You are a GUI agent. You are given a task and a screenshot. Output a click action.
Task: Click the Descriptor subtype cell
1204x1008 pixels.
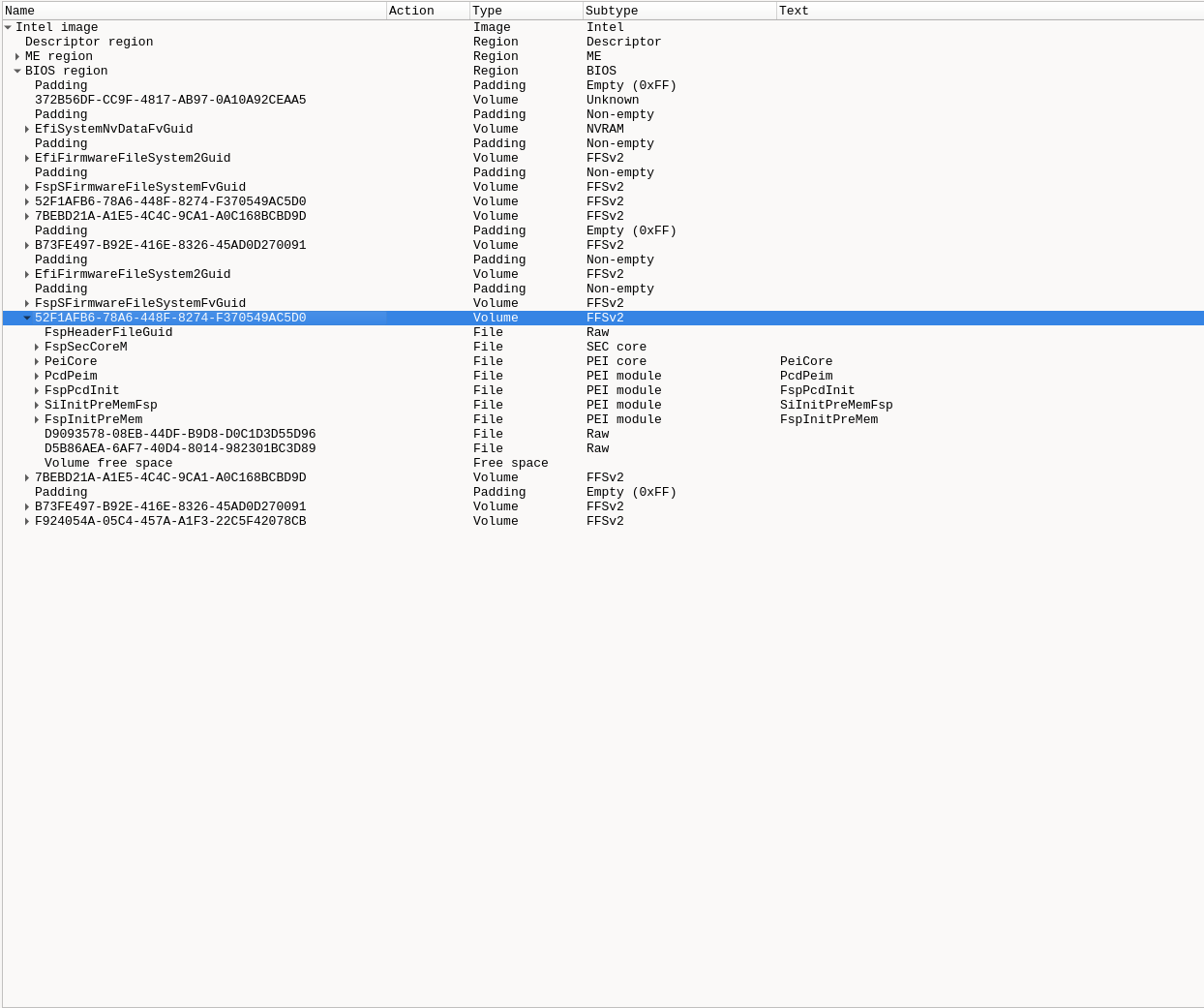tap(624, 42)
